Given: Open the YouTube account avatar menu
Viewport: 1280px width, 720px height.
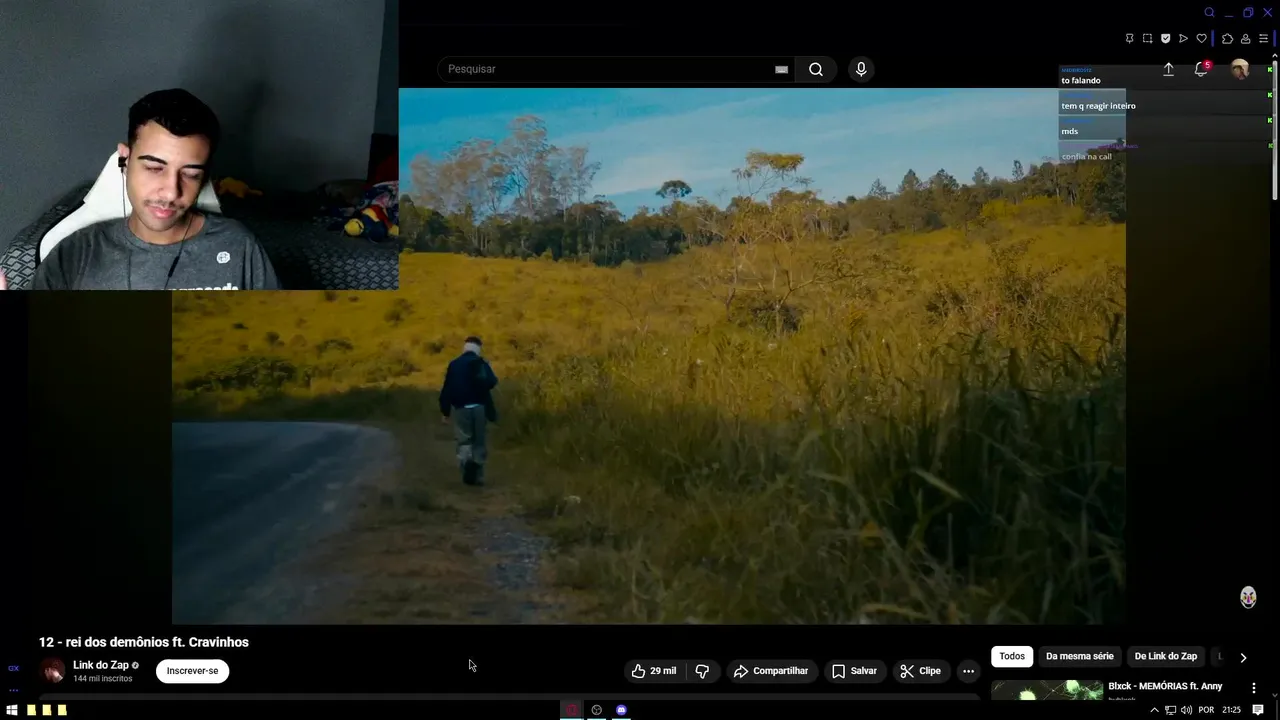Looking at the screenshot, I should 1240,69.
